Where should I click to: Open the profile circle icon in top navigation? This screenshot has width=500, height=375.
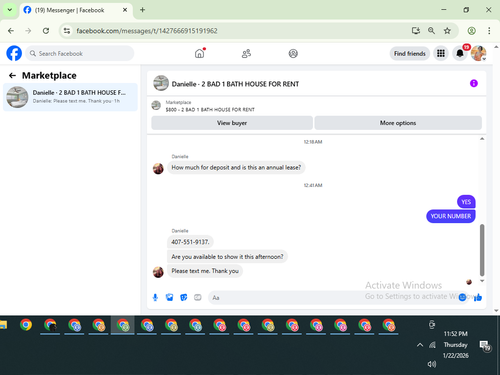click(x=293, y=53)
